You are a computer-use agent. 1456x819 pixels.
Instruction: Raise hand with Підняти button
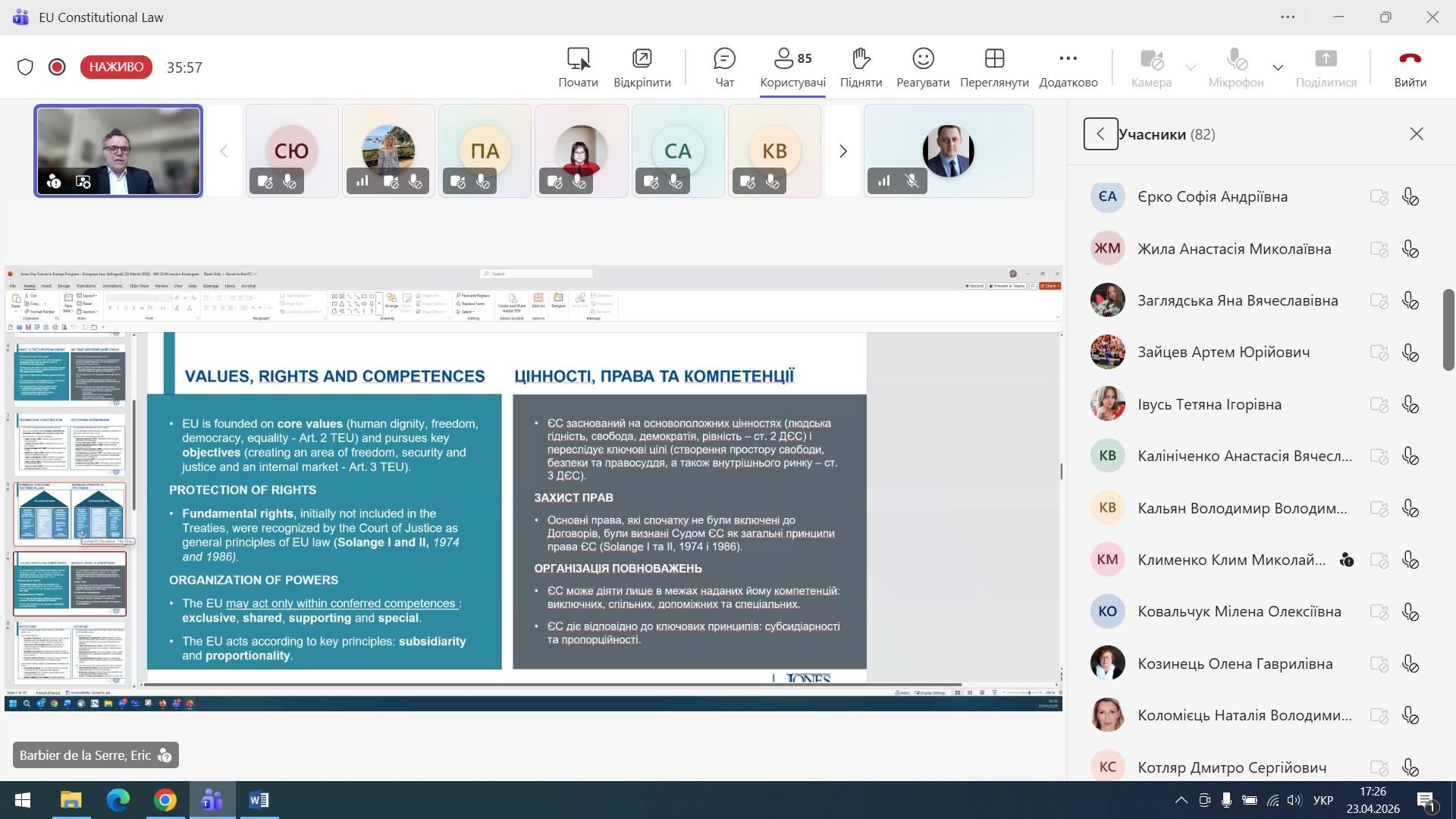click(x=861, y=67)
